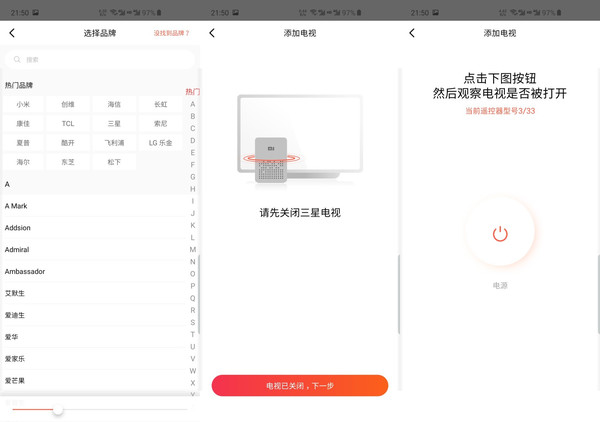
Task: Jump to letter H in the index
Action: 192,189
